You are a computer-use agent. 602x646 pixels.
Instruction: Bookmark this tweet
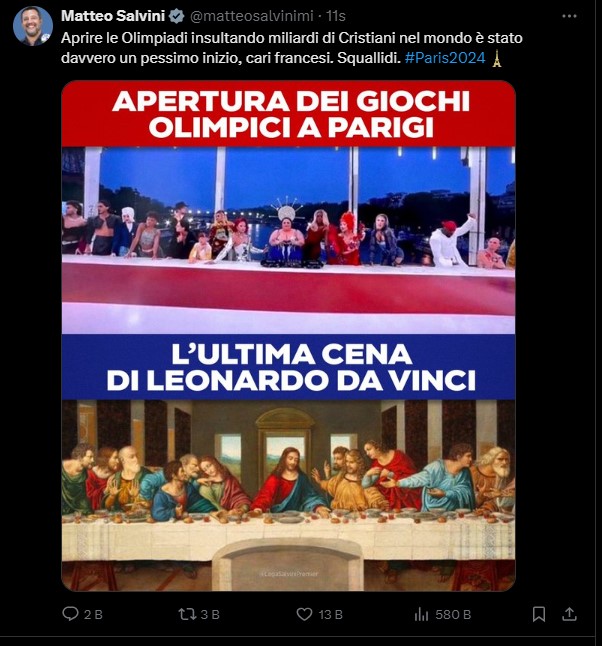(x=539, y=614)
